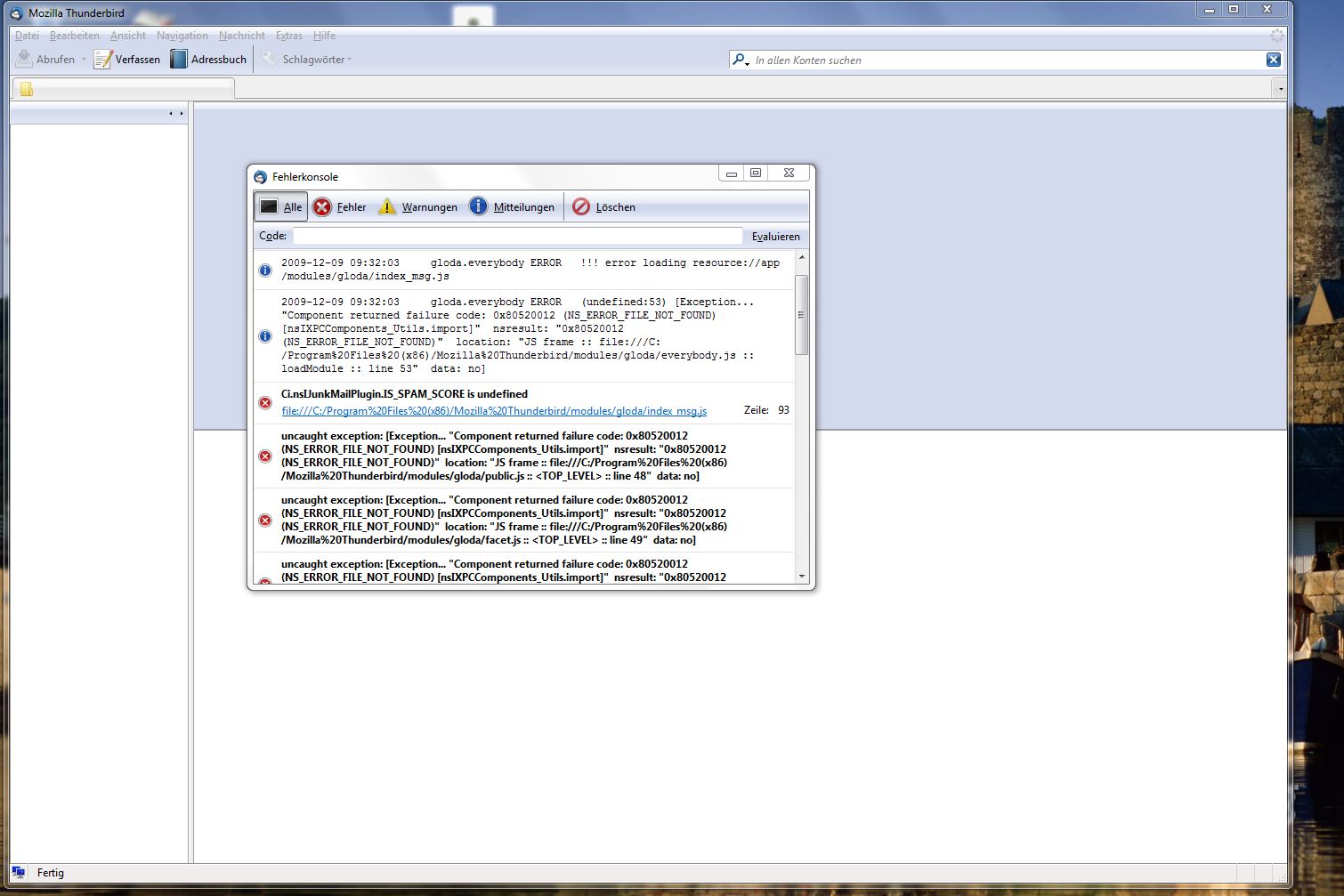This screenshot has height=896, width=1344.
Task: Filter the error console to Fehler only
Action: point(339,206)
